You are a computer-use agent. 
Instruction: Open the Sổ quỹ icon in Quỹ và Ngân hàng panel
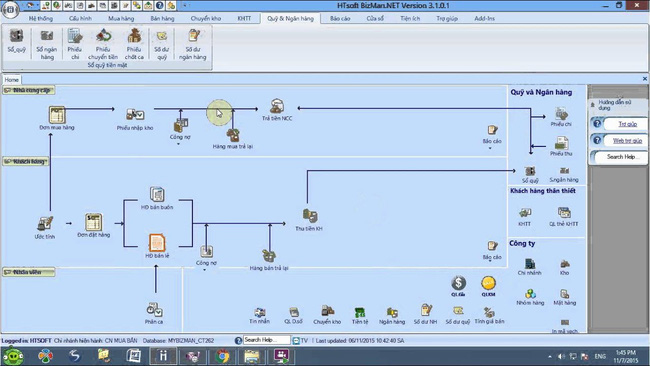(x=530, y=175)
